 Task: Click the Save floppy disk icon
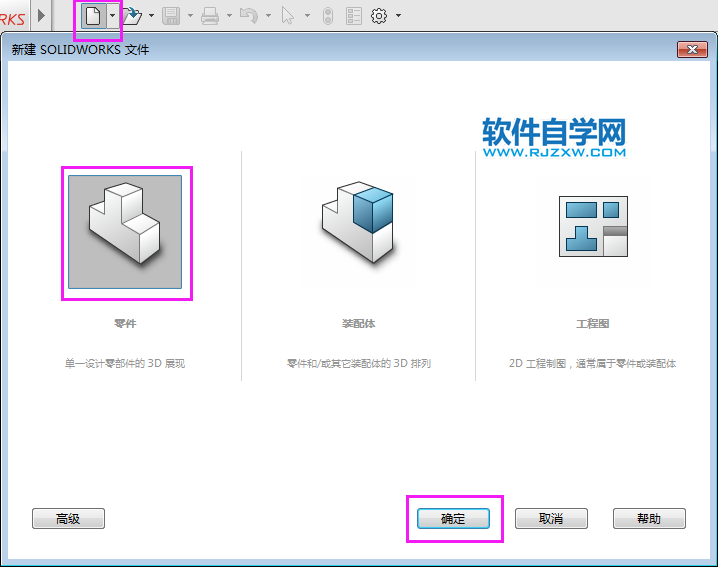pos(171,16)
